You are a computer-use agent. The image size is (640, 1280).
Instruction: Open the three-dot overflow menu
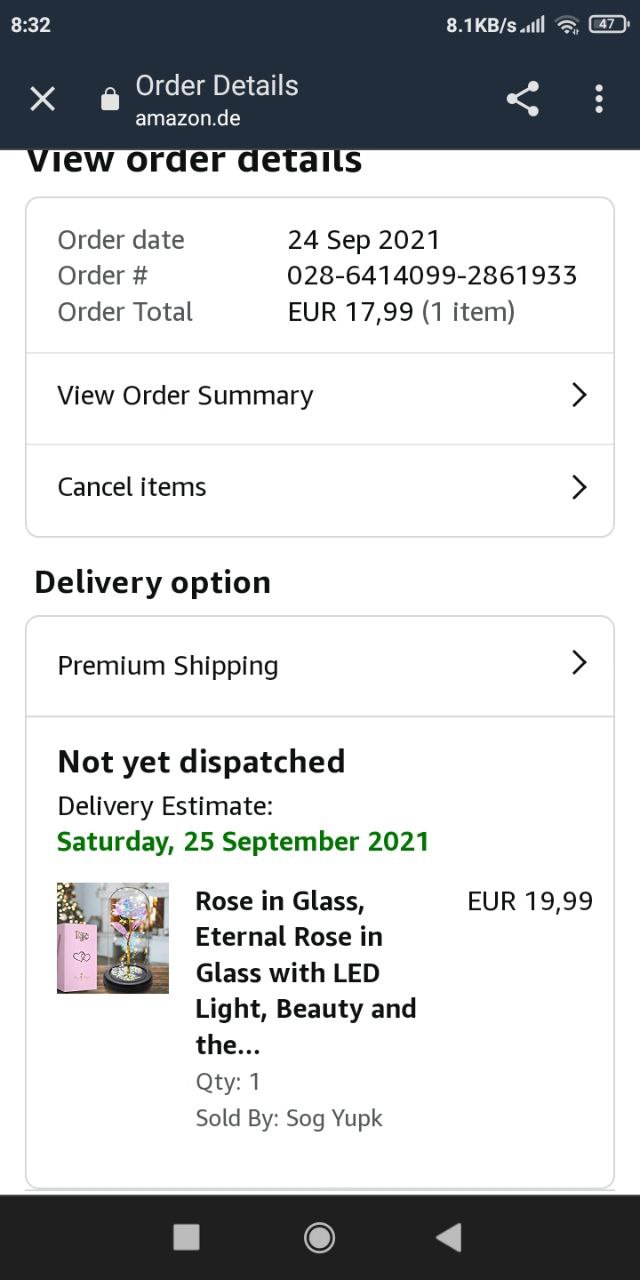(x=598, y=99)
